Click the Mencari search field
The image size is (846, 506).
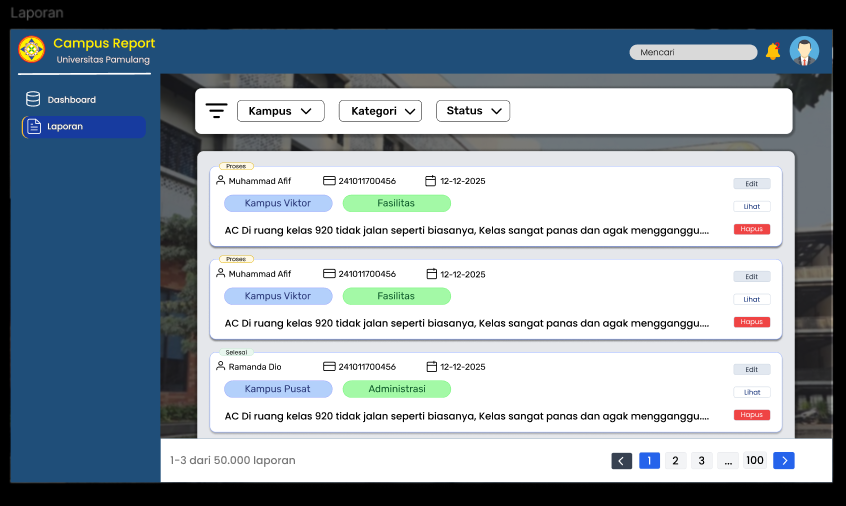tap(693, 52)
